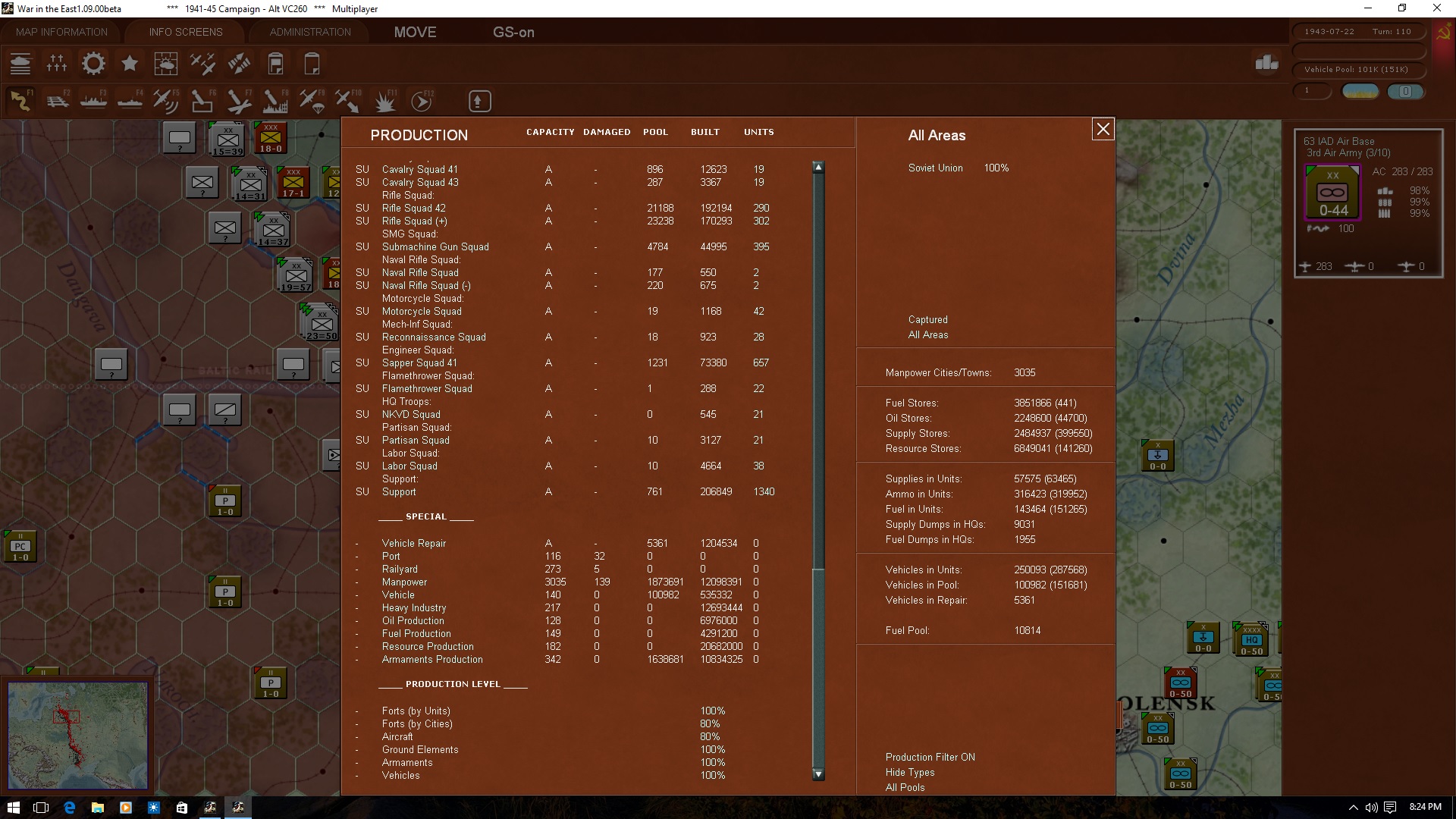Select the F2 rail move mode icon
Image resolution: width=1456 pixels, height=819 pixels.
[57, 101]
